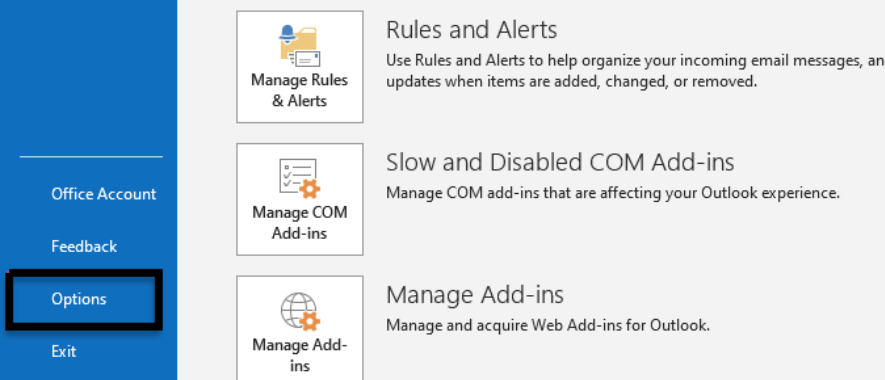The image size is (885, 380).
Task: Click the text about acquiring Web Add-ins
Action: 547,326
